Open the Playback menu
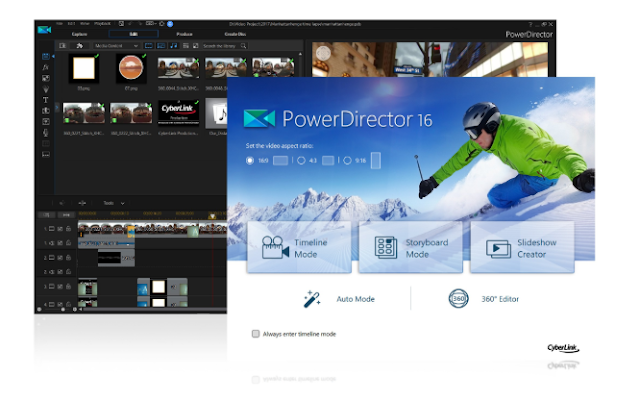Screen dimensions: 640x401 [x=102, y=24]
